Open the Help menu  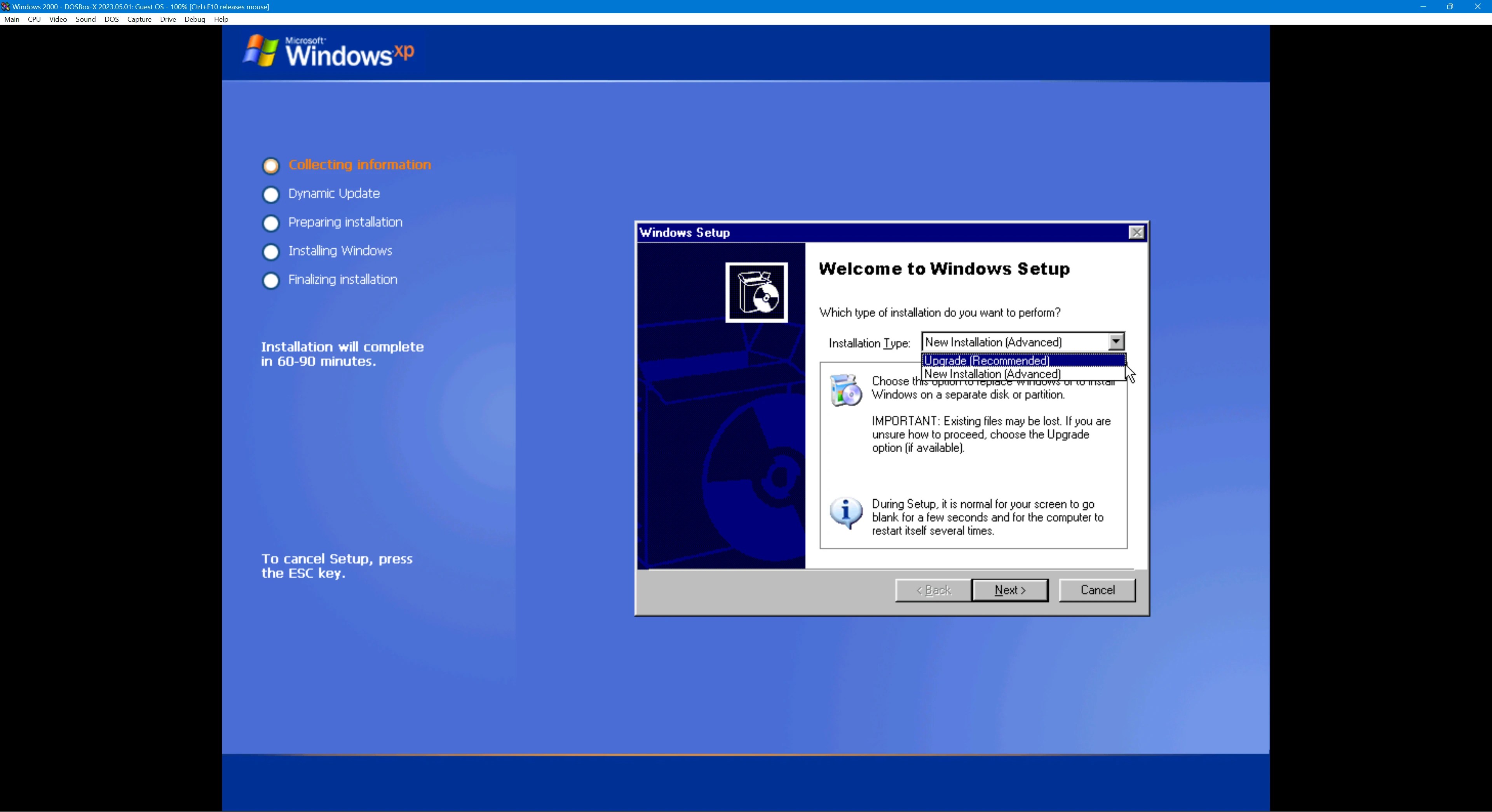(221, 19)
